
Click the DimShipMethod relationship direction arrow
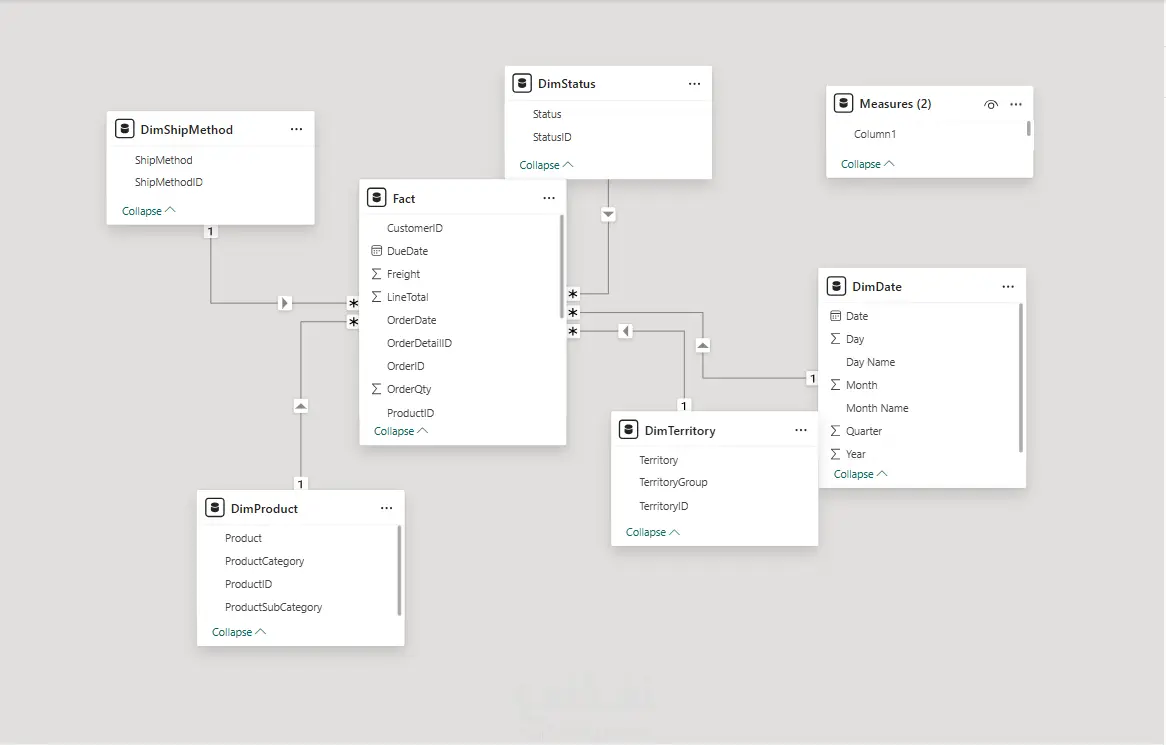tap(285, 302)
